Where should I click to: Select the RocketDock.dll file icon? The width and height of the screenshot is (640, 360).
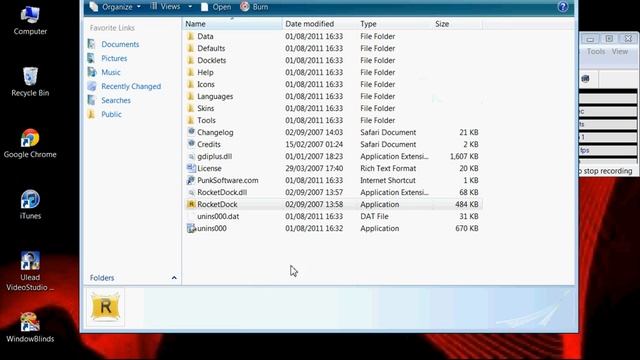pyautogui.click(x=191, y=192)
